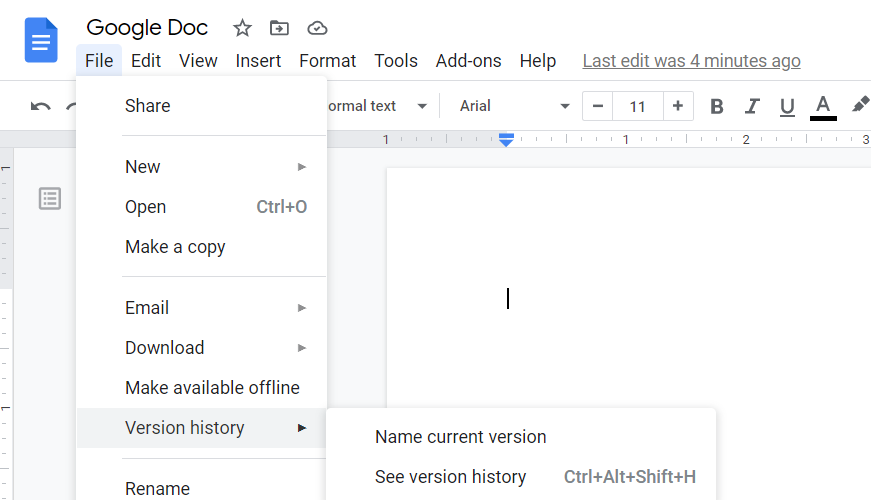Toggle bold formatting
The image size is (871, 500).
tap(717, 106)
